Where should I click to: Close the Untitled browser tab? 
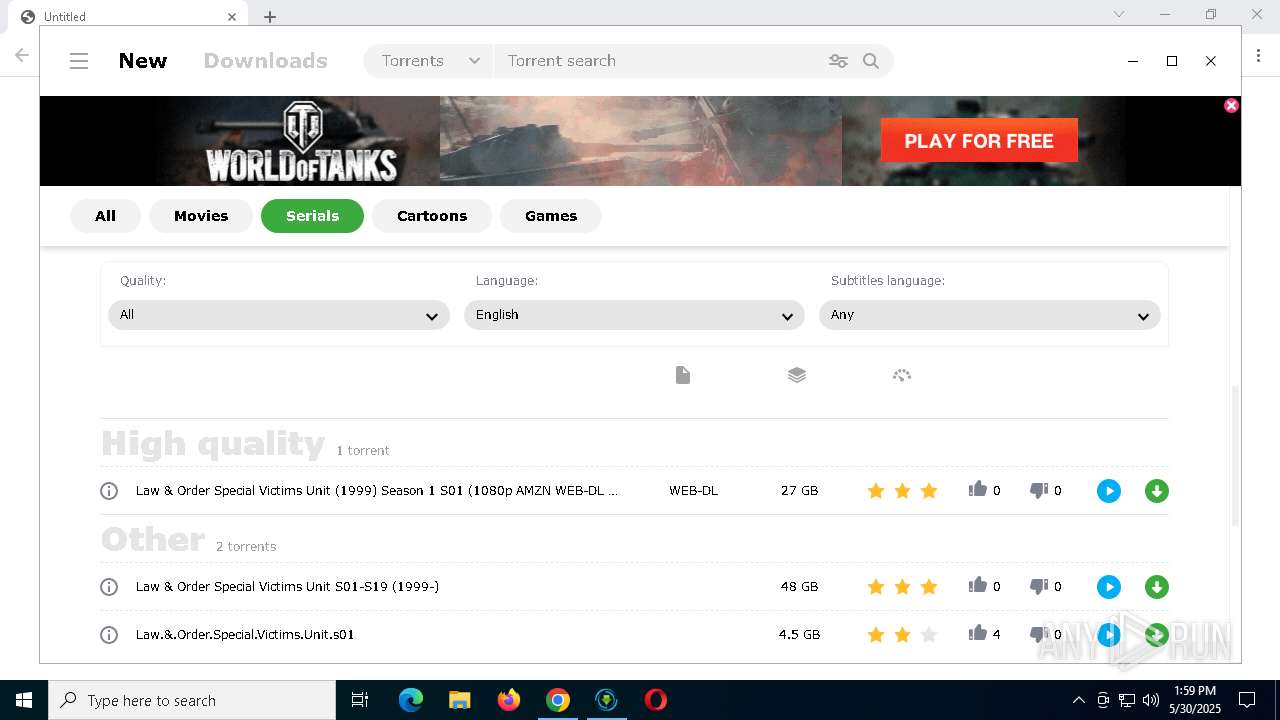[x=232, y=16]
